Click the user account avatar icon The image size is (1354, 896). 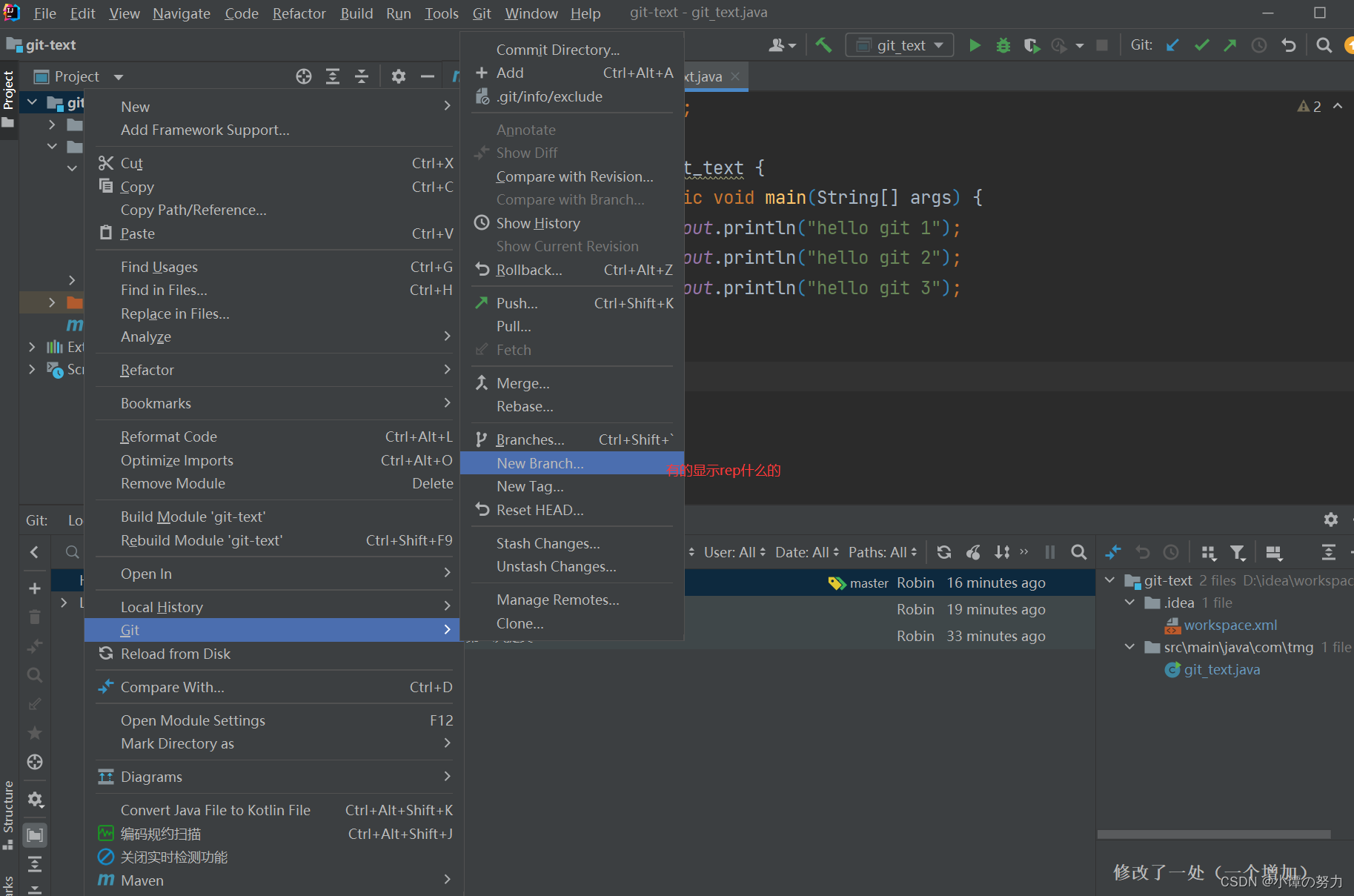782,45
